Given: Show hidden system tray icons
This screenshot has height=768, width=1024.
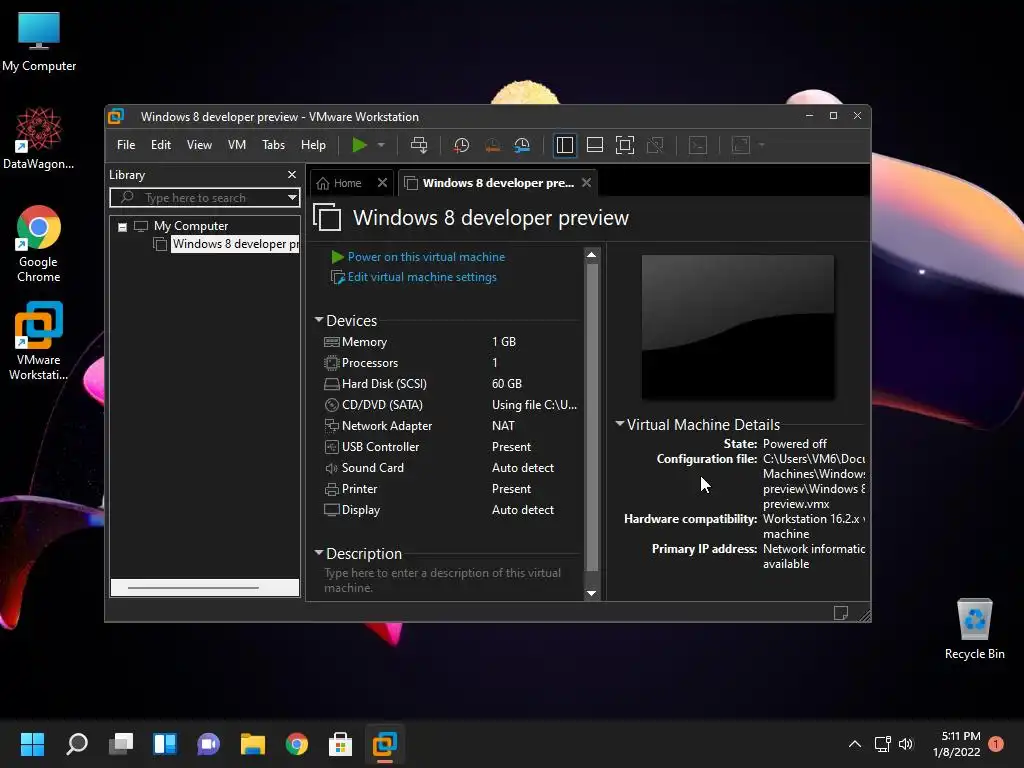Looking at the screenshot, I should 854,744.
